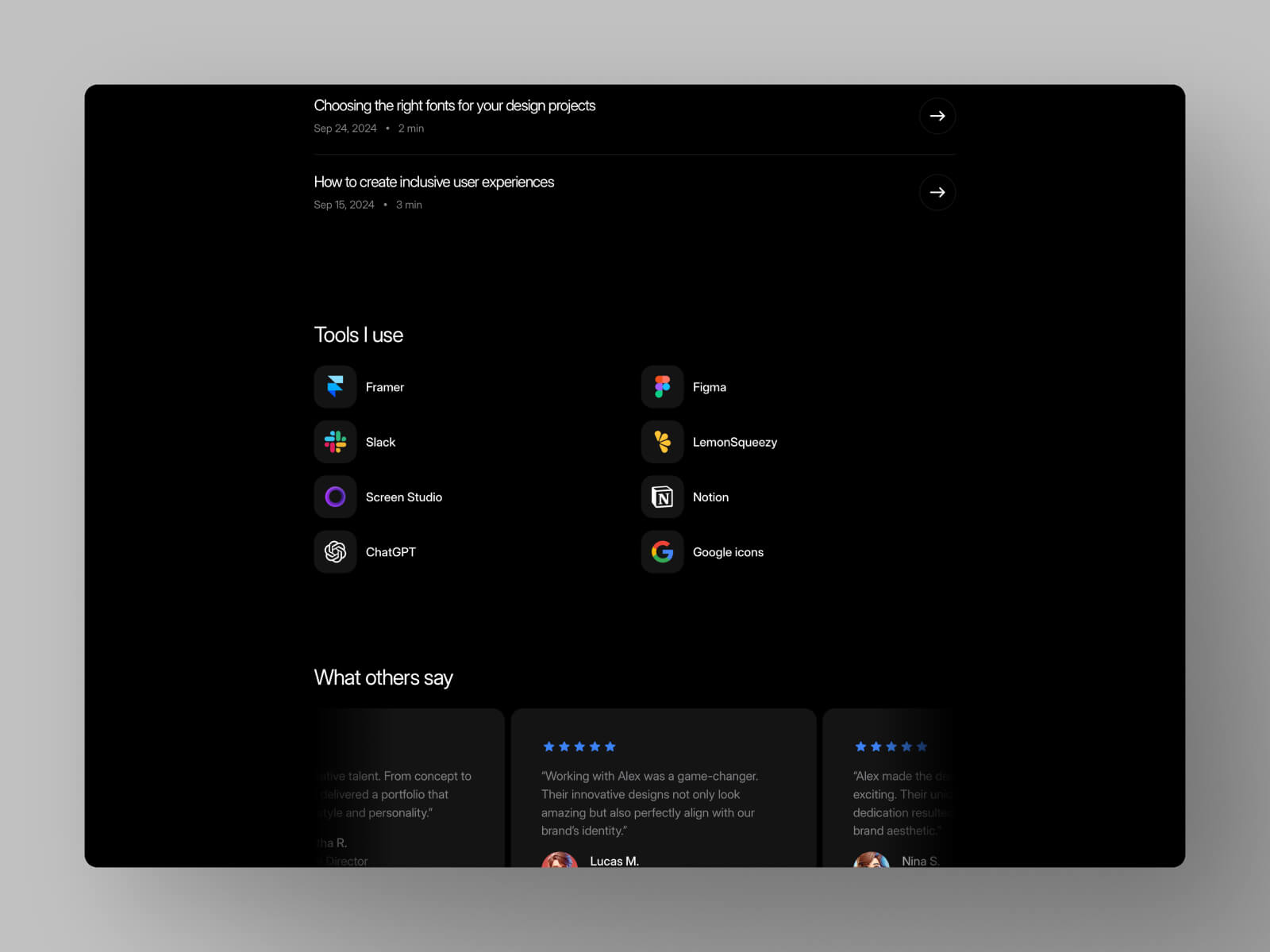This screenshot has height=952, width=1270.
Task: Click the Screen Studio purple ring icon
Action: coord(335,497)
